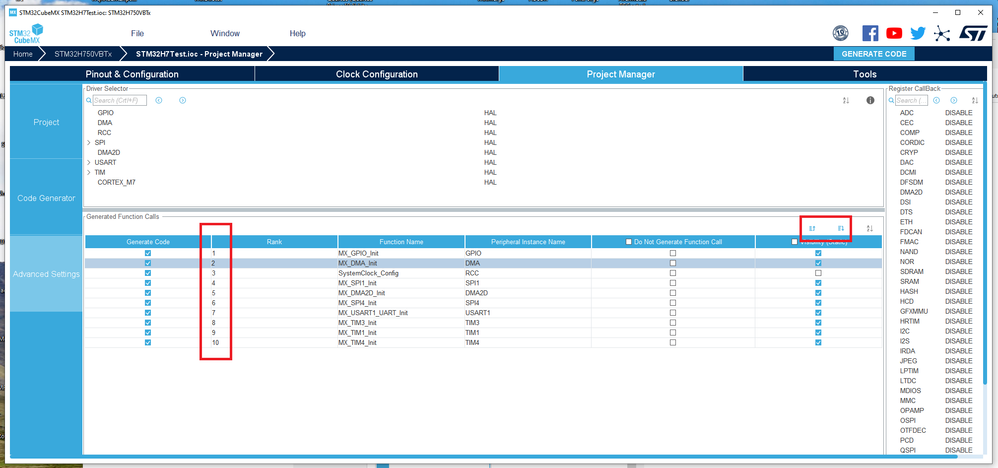This screenshot has height=468, width=998.
Task: Sort the Driver Selector list alphabetically
Action: [846, 101]
